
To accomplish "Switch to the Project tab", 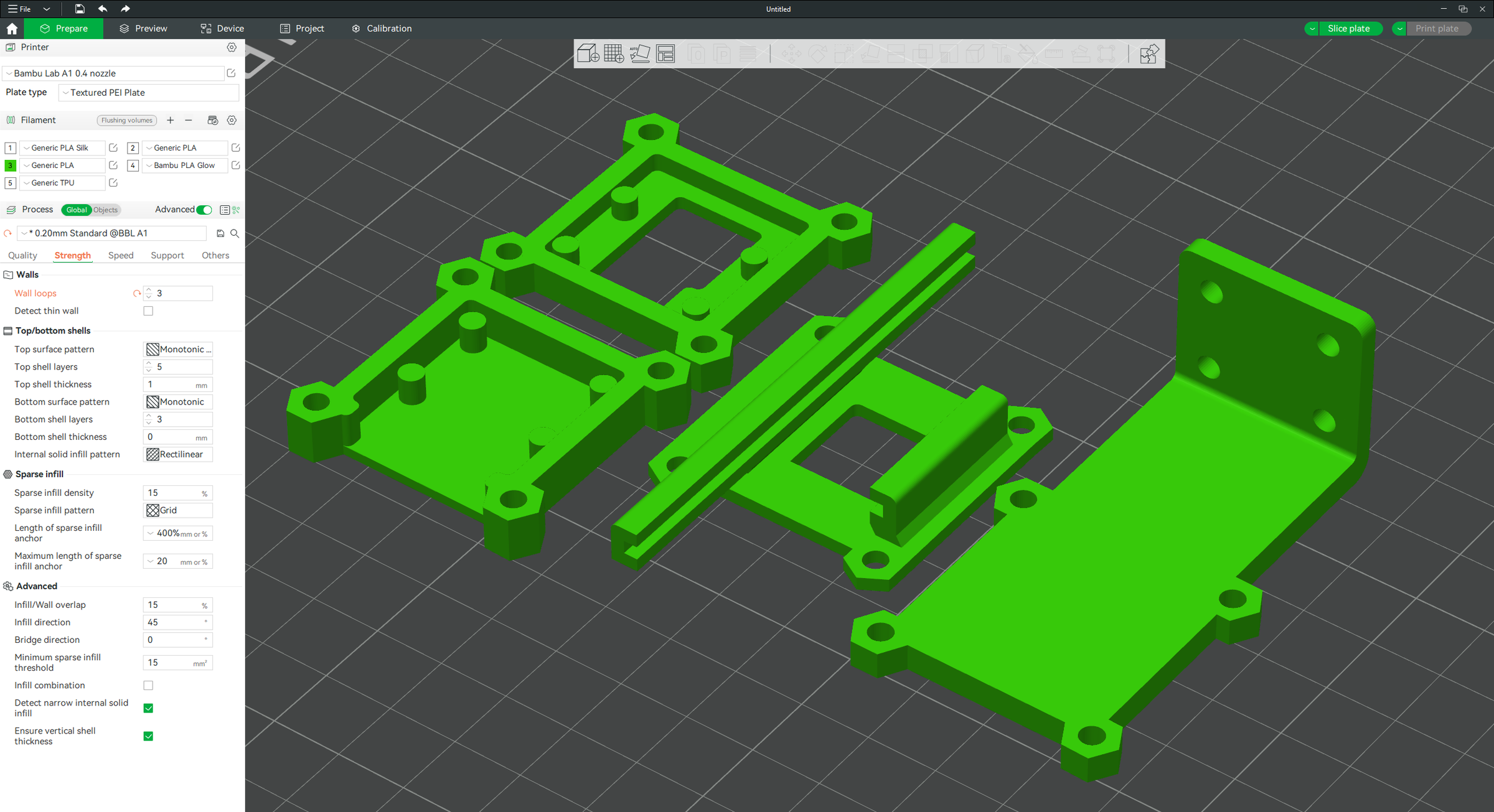I will (302, 29).
